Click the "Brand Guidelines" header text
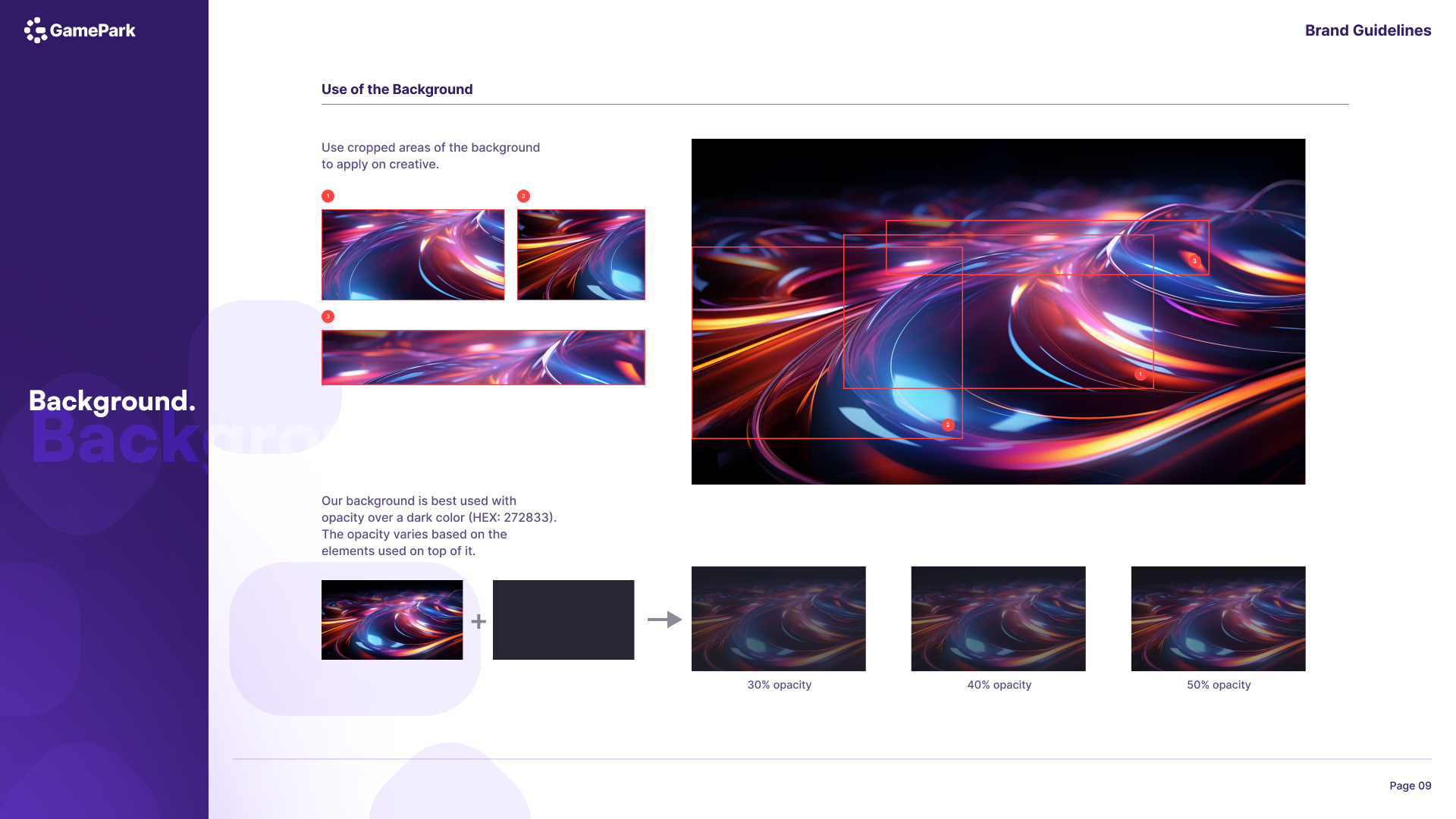1456x819 pixels. click(x=1368, y=30)
